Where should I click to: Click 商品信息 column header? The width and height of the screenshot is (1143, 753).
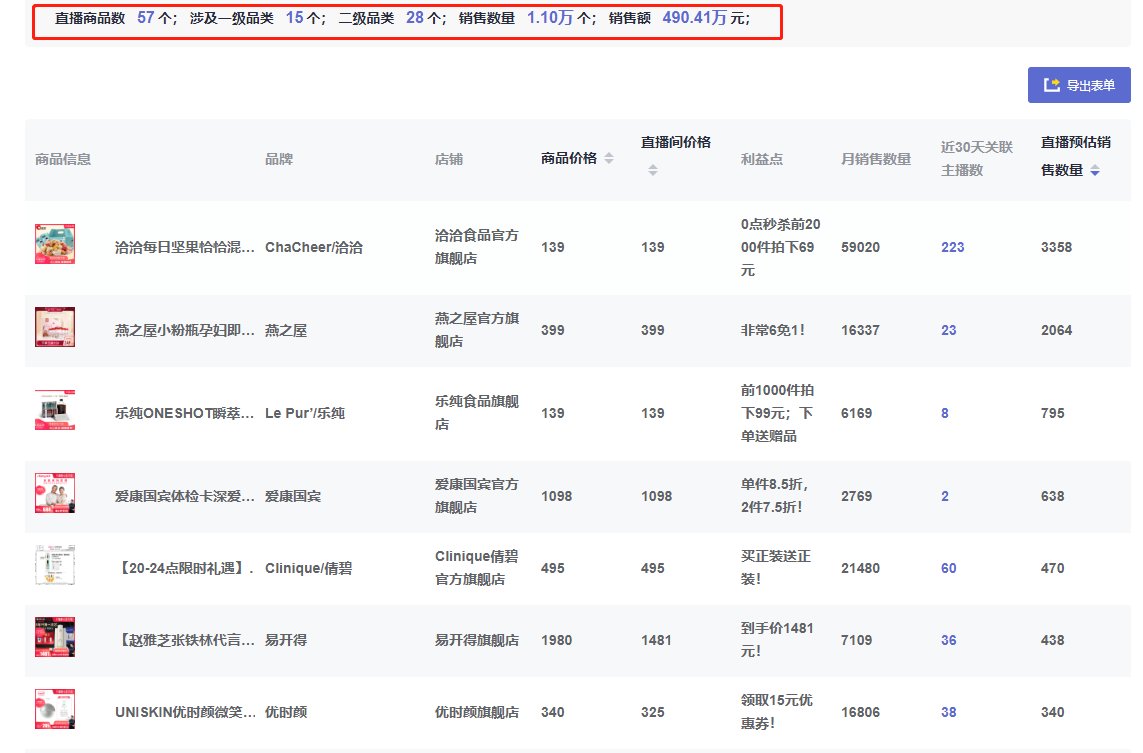(x=63, y=159)
